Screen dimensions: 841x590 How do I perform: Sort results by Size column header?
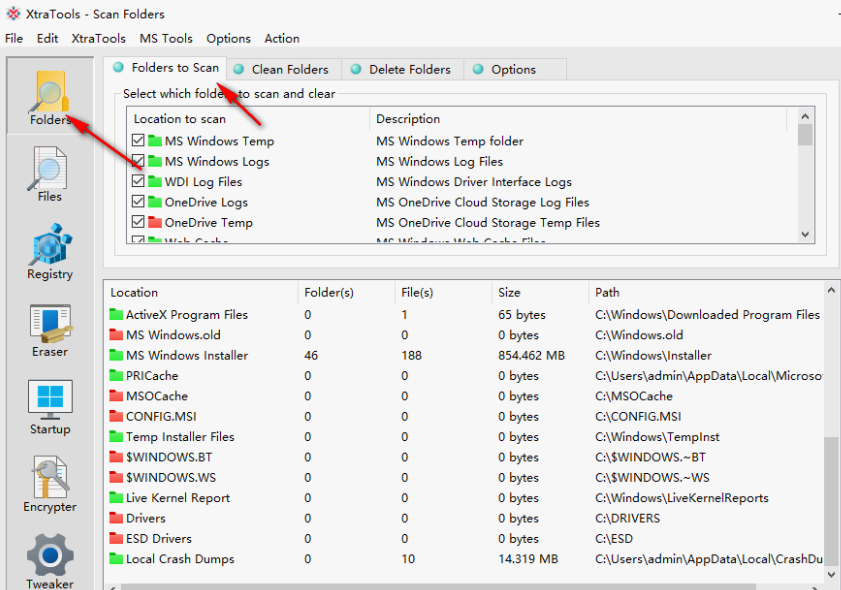509,292
